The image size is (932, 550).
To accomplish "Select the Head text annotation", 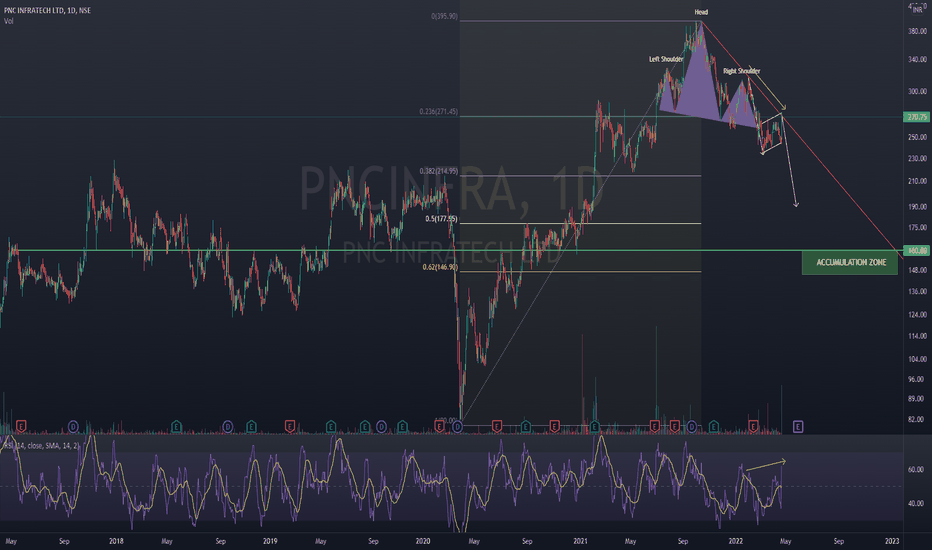I will click(701, 12).
